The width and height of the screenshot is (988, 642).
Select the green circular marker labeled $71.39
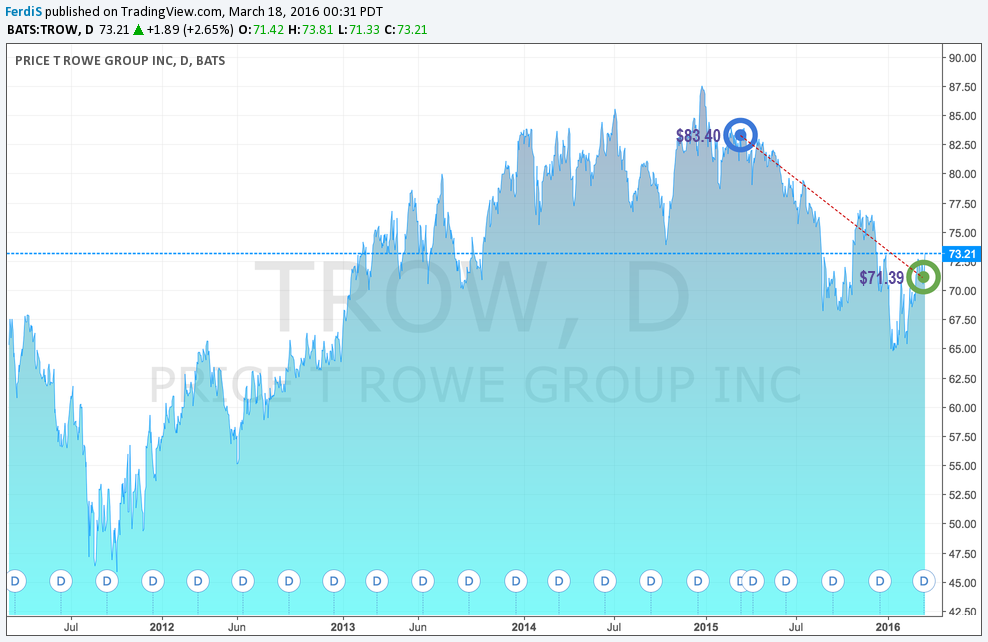(922, 275)
